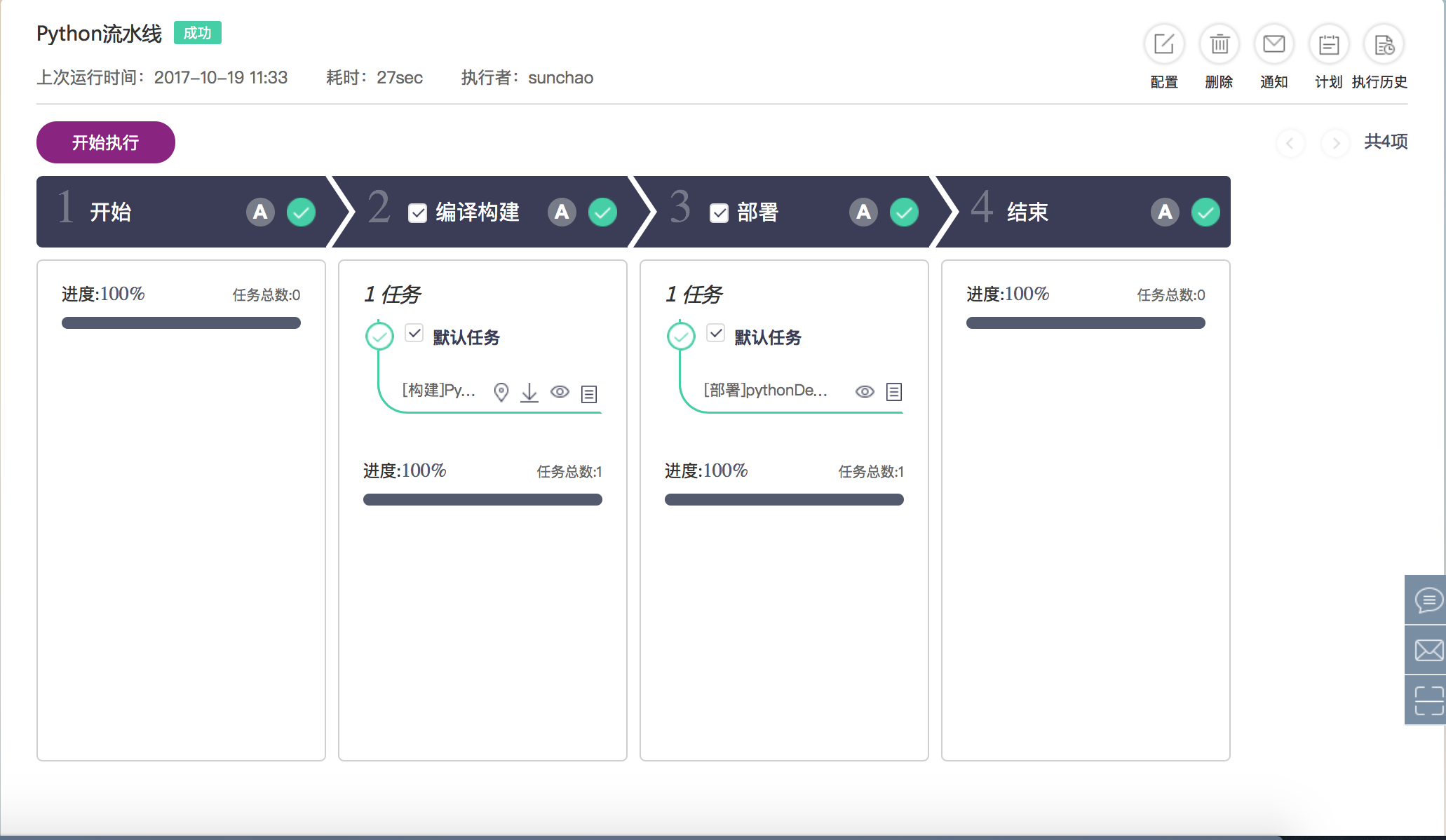The image size is (1446, 840).
Task: Click the A badge on 编译构建 stage
Action: (562, 212)
